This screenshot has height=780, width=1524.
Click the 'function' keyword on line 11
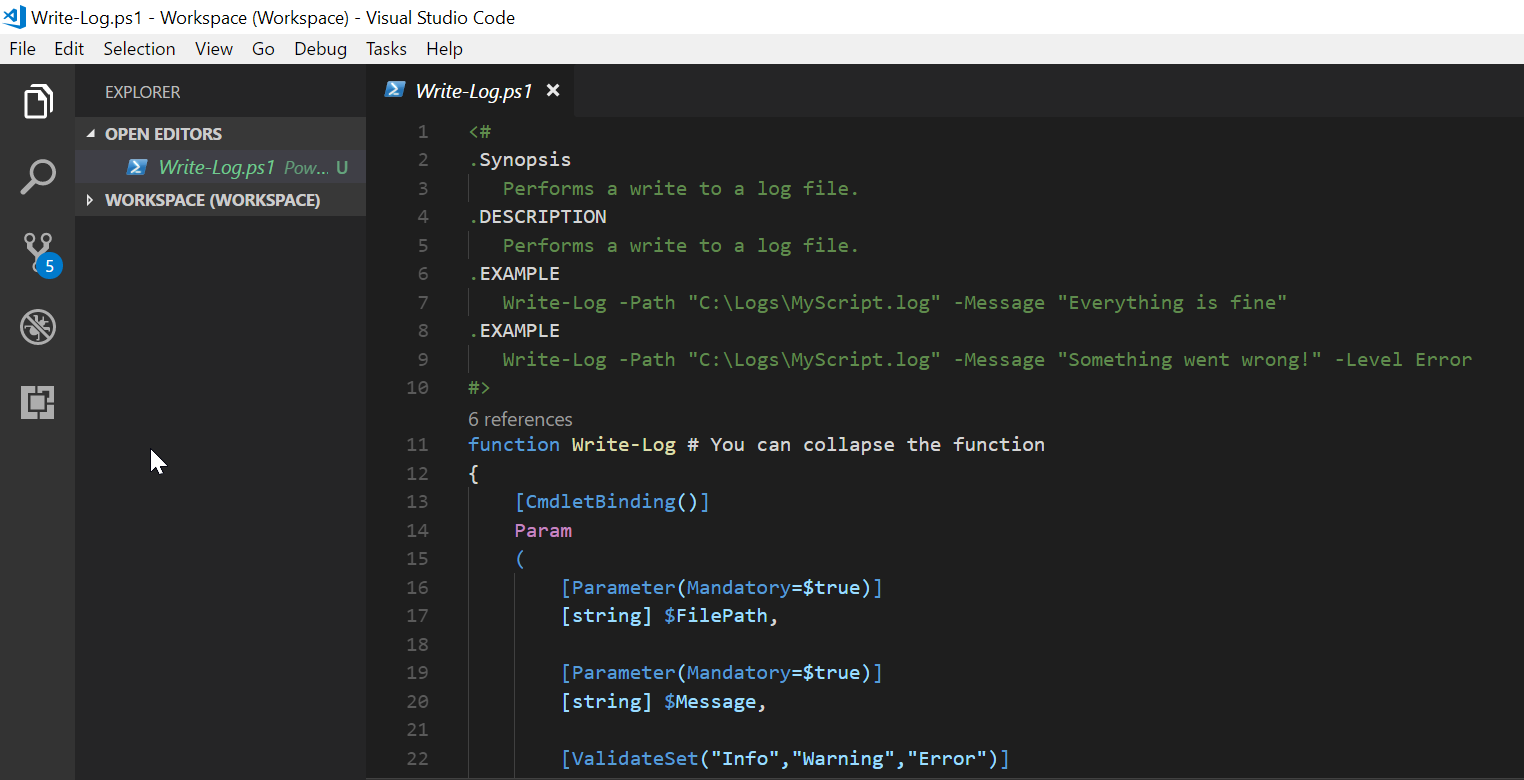[514, 445]
